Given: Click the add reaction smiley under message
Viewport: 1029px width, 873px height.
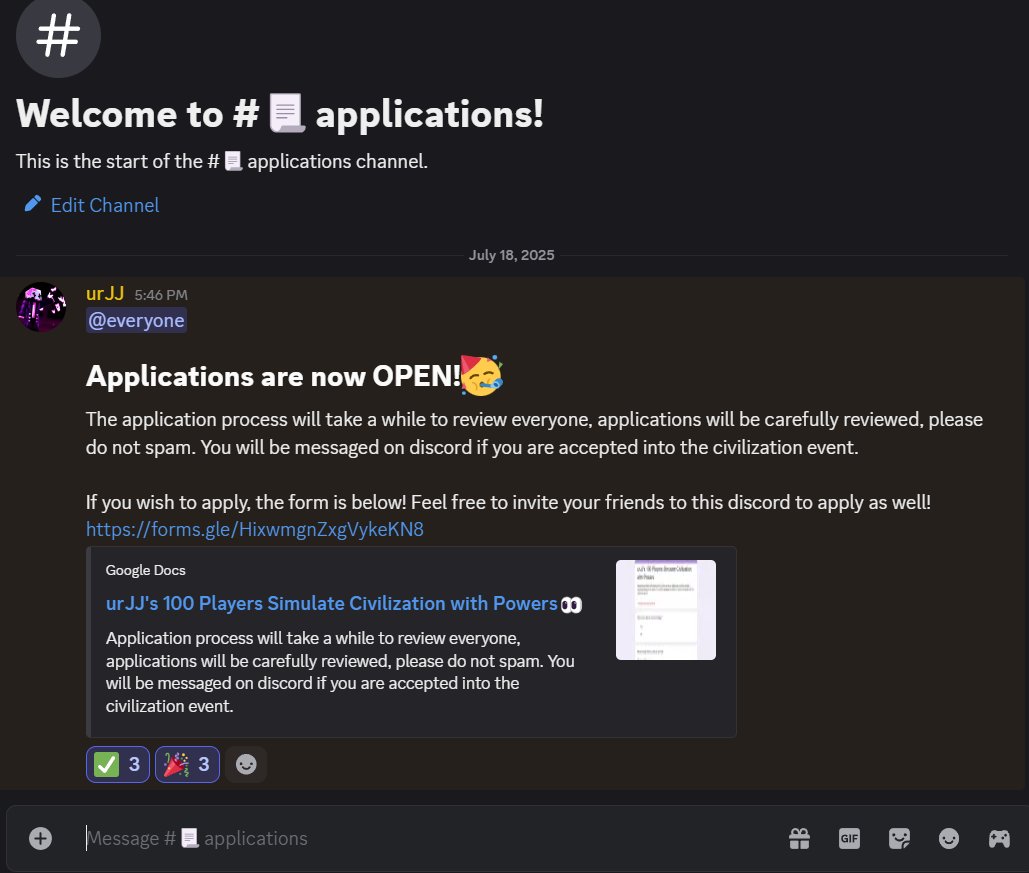Looking at the screenshot, I should pyautogui.click(x=246, y=765).
